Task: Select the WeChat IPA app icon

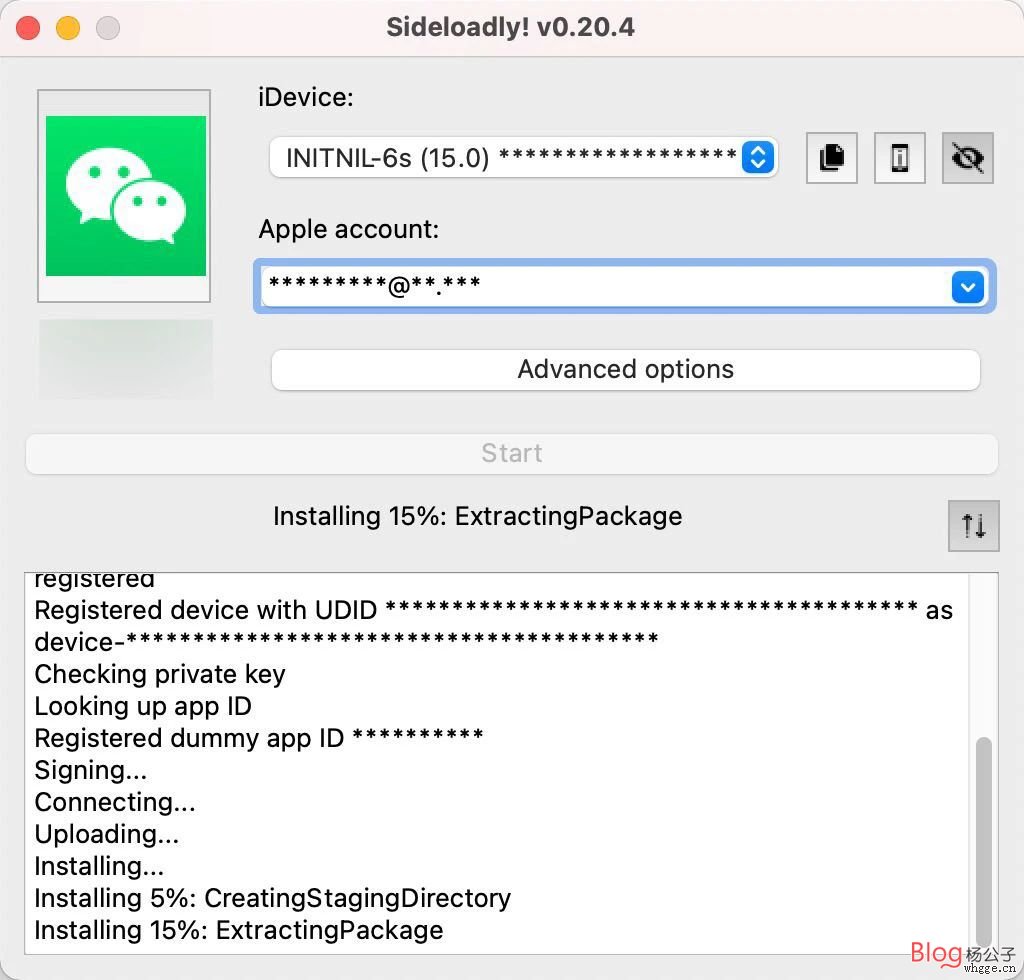Action: 125,196
